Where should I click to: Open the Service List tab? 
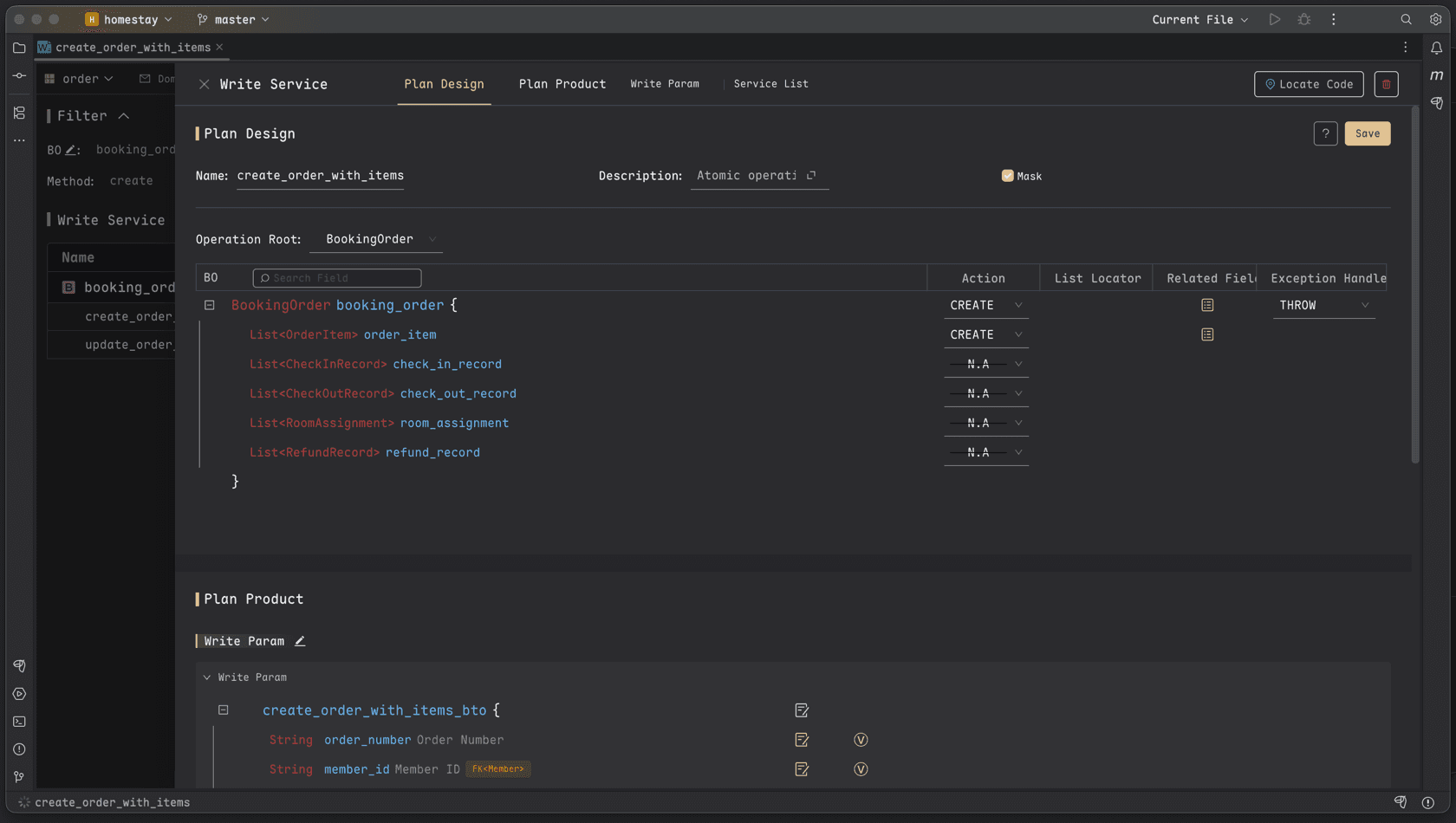[770, 84]
